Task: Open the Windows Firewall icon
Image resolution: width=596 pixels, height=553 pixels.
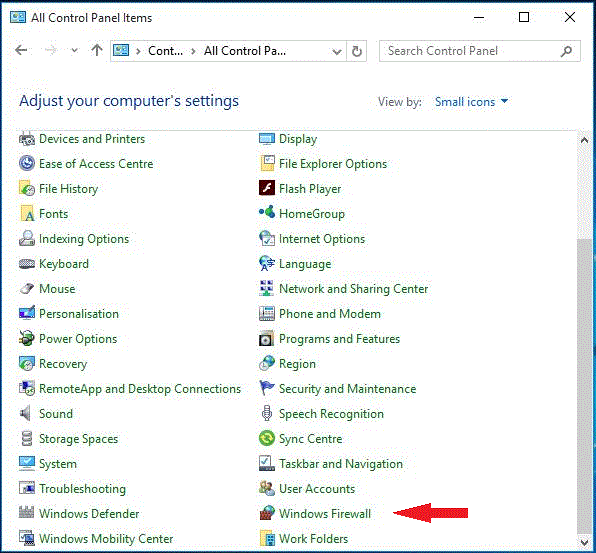Action: pos(267,513)
